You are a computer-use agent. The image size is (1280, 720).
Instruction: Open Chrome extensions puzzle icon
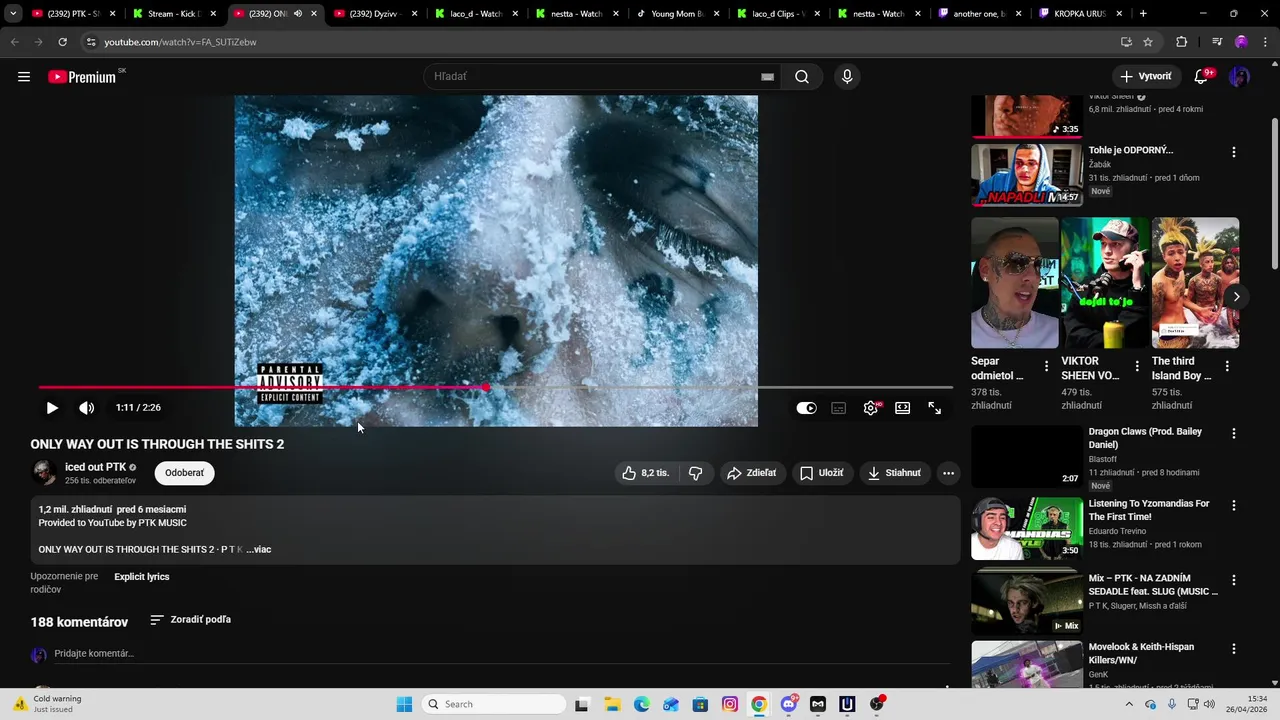1181,42
